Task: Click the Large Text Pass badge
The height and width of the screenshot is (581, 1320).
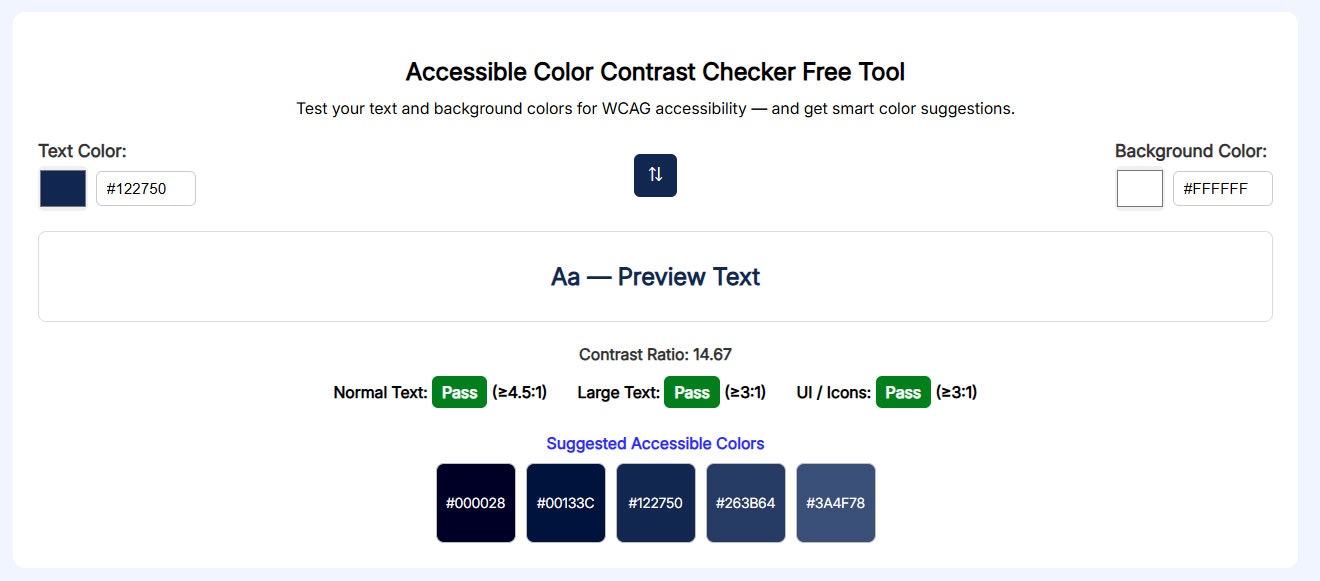Action: pos(691,392)
